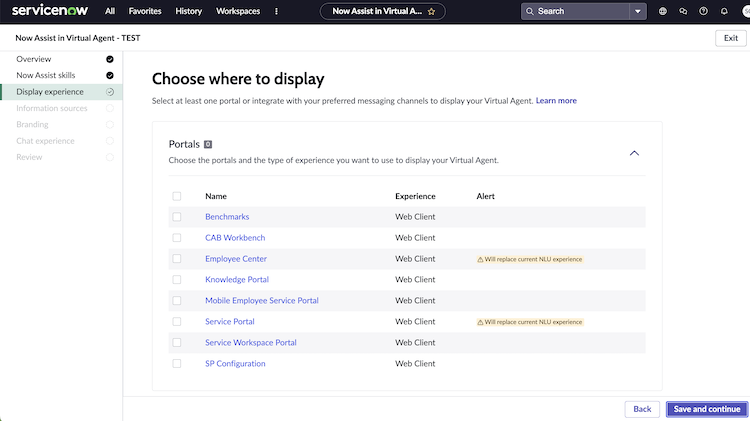Screen dimensions: 750x421
Task: Open the notifications bell icon
Action: pos(724,11)
